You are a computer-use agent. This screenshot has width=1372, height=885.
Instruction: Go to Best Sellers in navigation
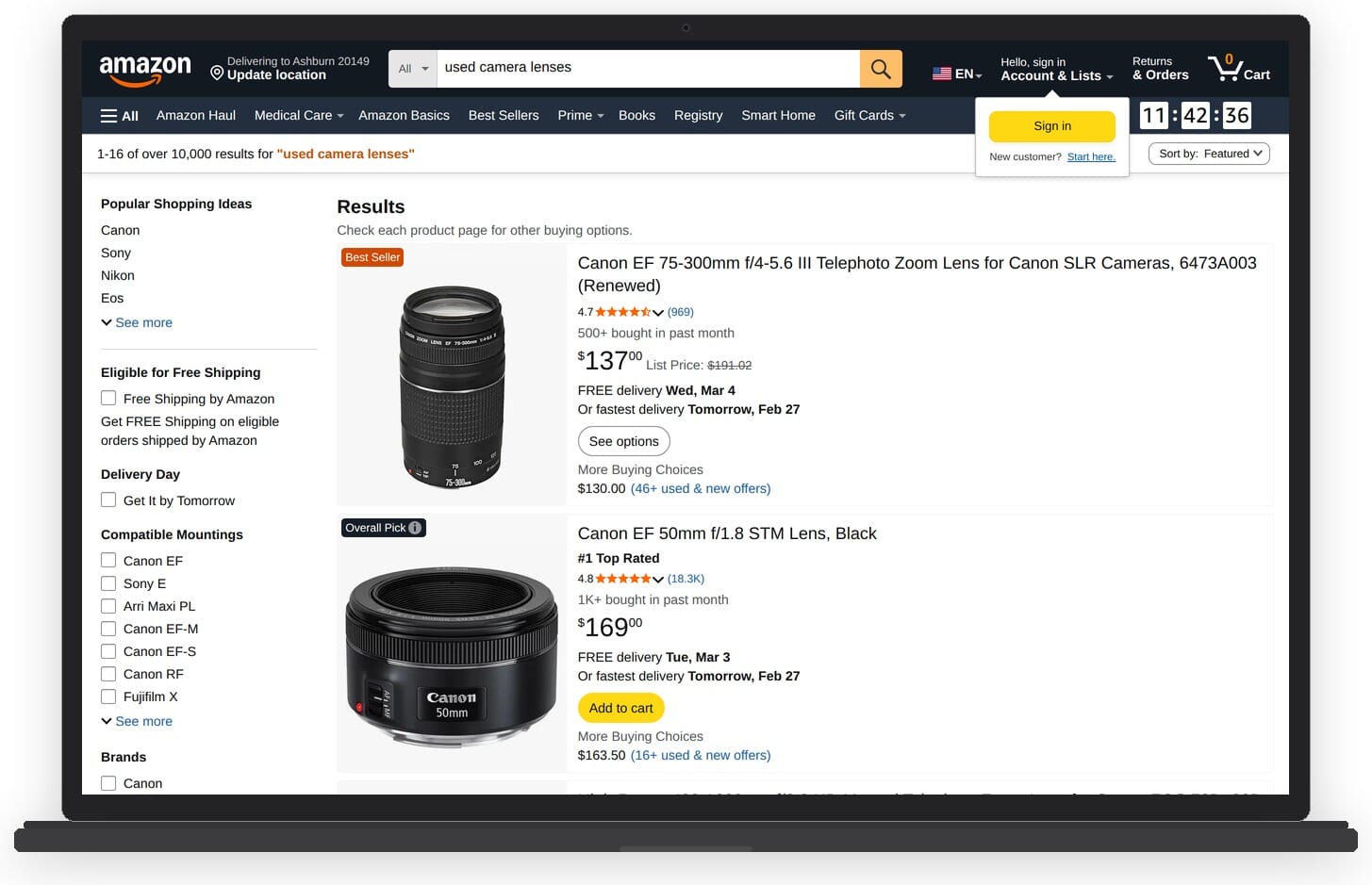pyautogui.click(x=504, y=115)
